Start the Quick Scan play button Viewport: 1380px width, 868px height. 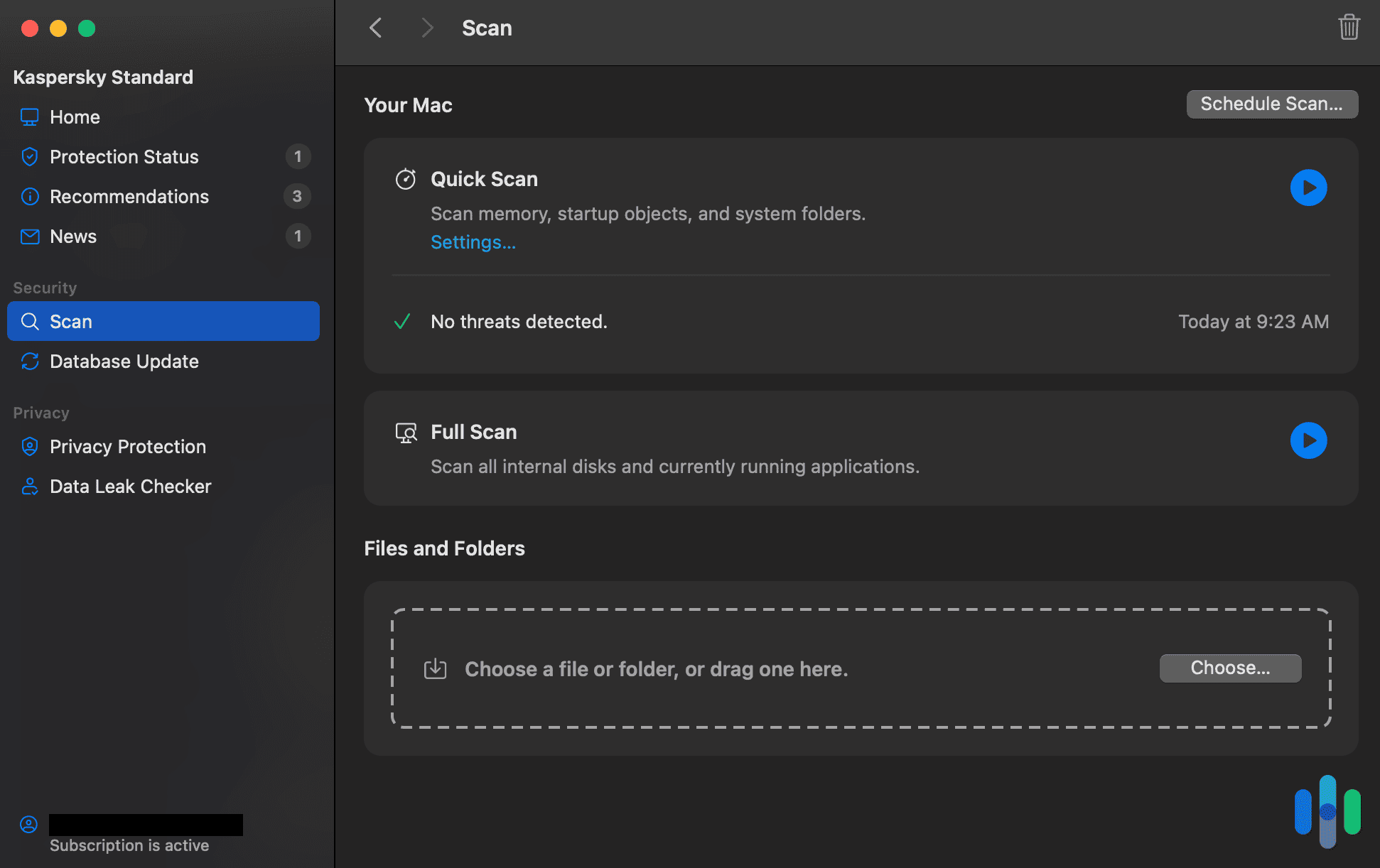(1308, 188)
